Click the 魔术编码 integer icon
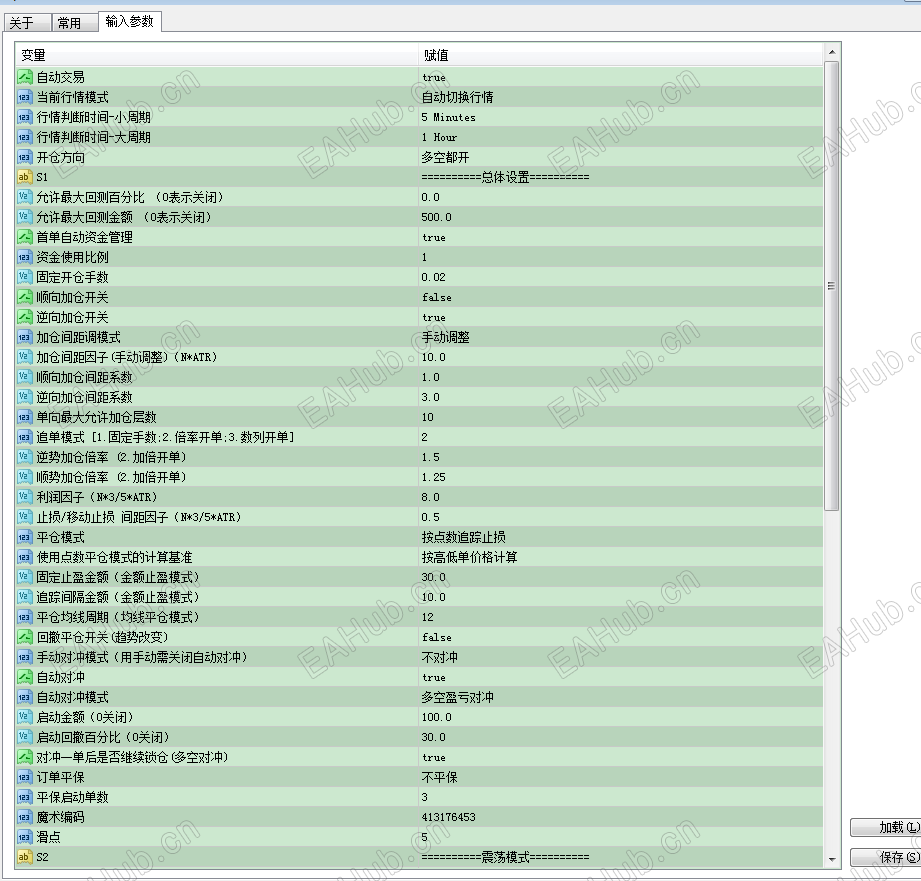921x881 pixels. [x=24, y=817]
